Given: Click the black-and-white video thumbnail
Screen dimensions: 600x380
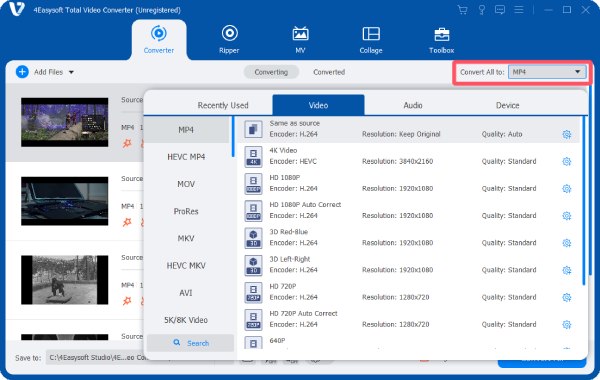Looking at the screenshot, I should 65,280.
